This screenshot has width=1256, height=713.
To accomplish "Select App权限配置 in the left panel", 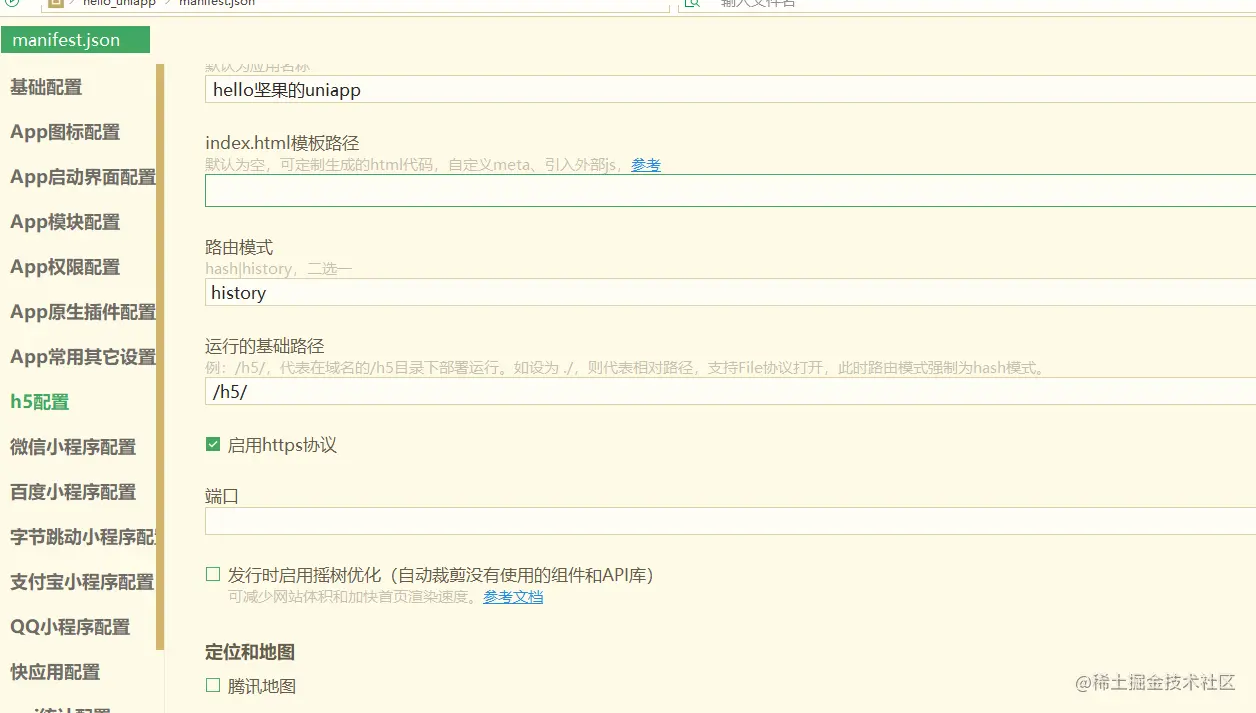I will click(x=63, y=267).
